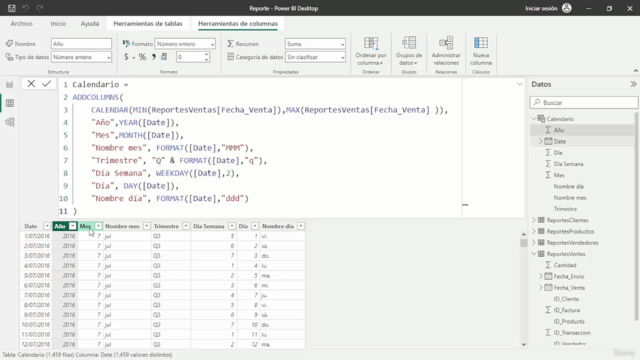
Task: Open the currency symbol dropdown arrow
Action: point(133,58)
